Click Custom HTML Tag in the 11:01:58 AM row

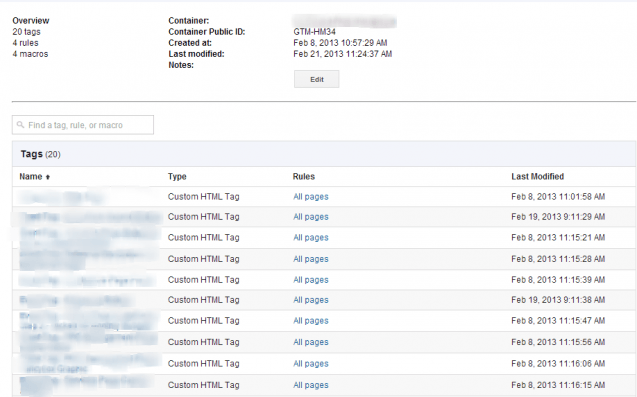point(204,197)
